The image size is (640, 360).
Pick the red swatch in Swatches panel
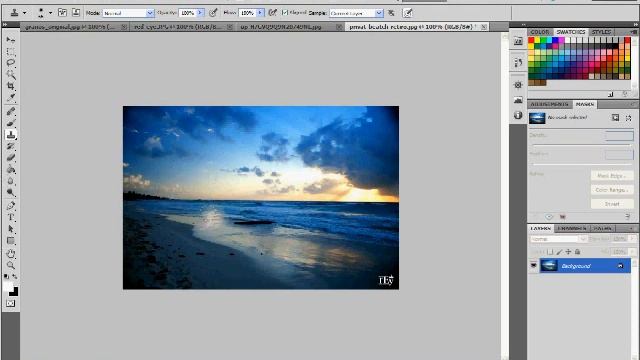coord(531,40)
